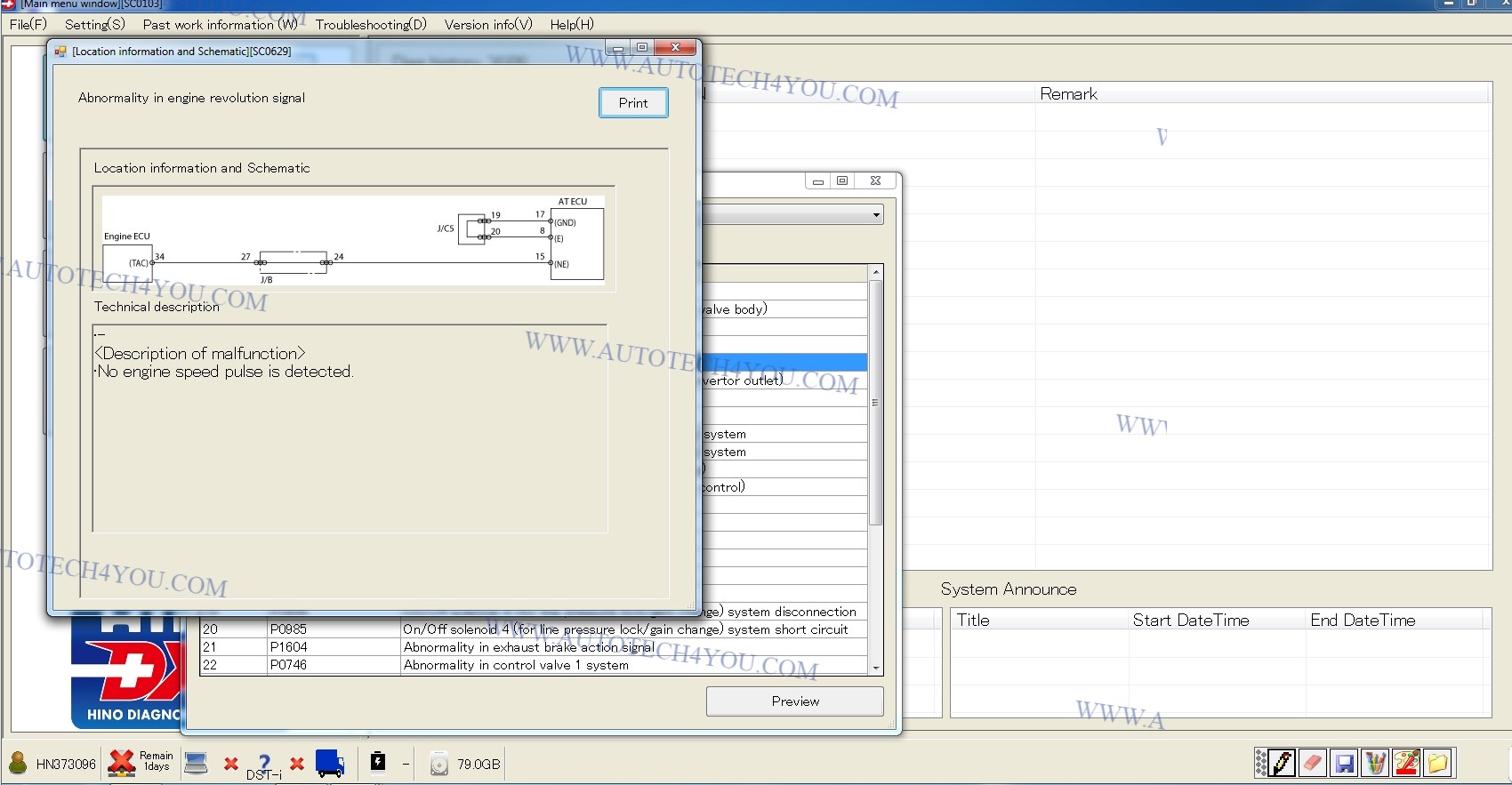The image size is (1512, 785).
Task: Click the battery charging status icon
Action: 378,762
